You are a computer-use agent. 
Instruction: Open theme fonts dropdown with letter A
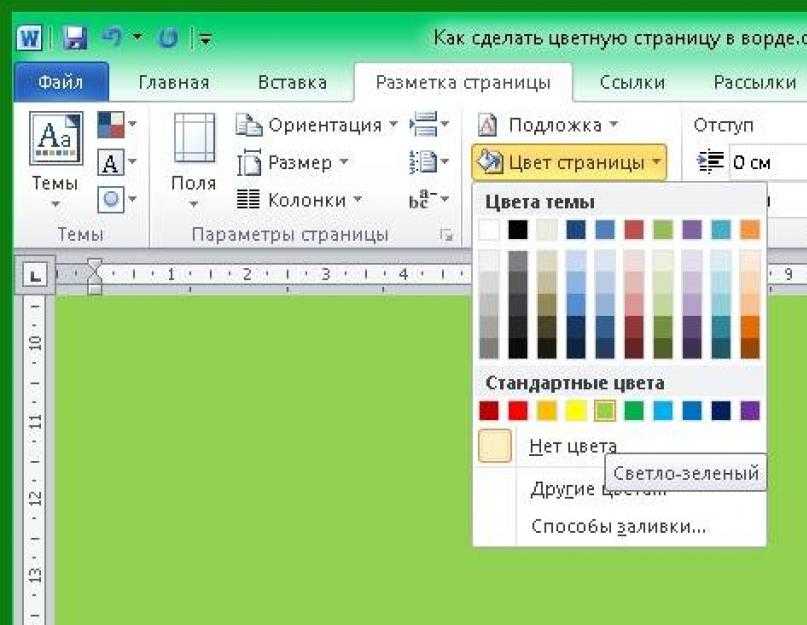pos(116,163)
